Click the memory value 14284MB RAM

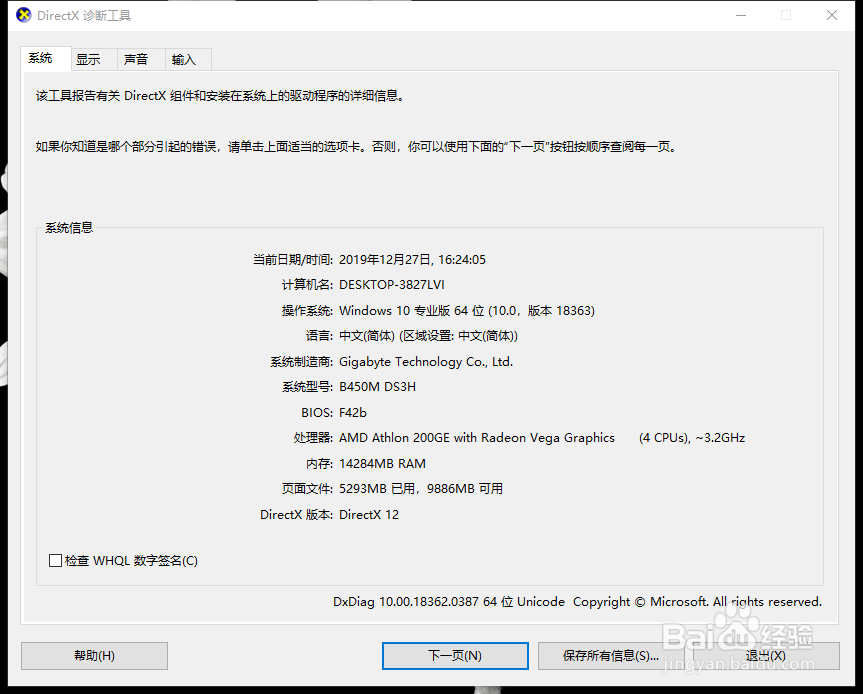(x=383, y=464)
